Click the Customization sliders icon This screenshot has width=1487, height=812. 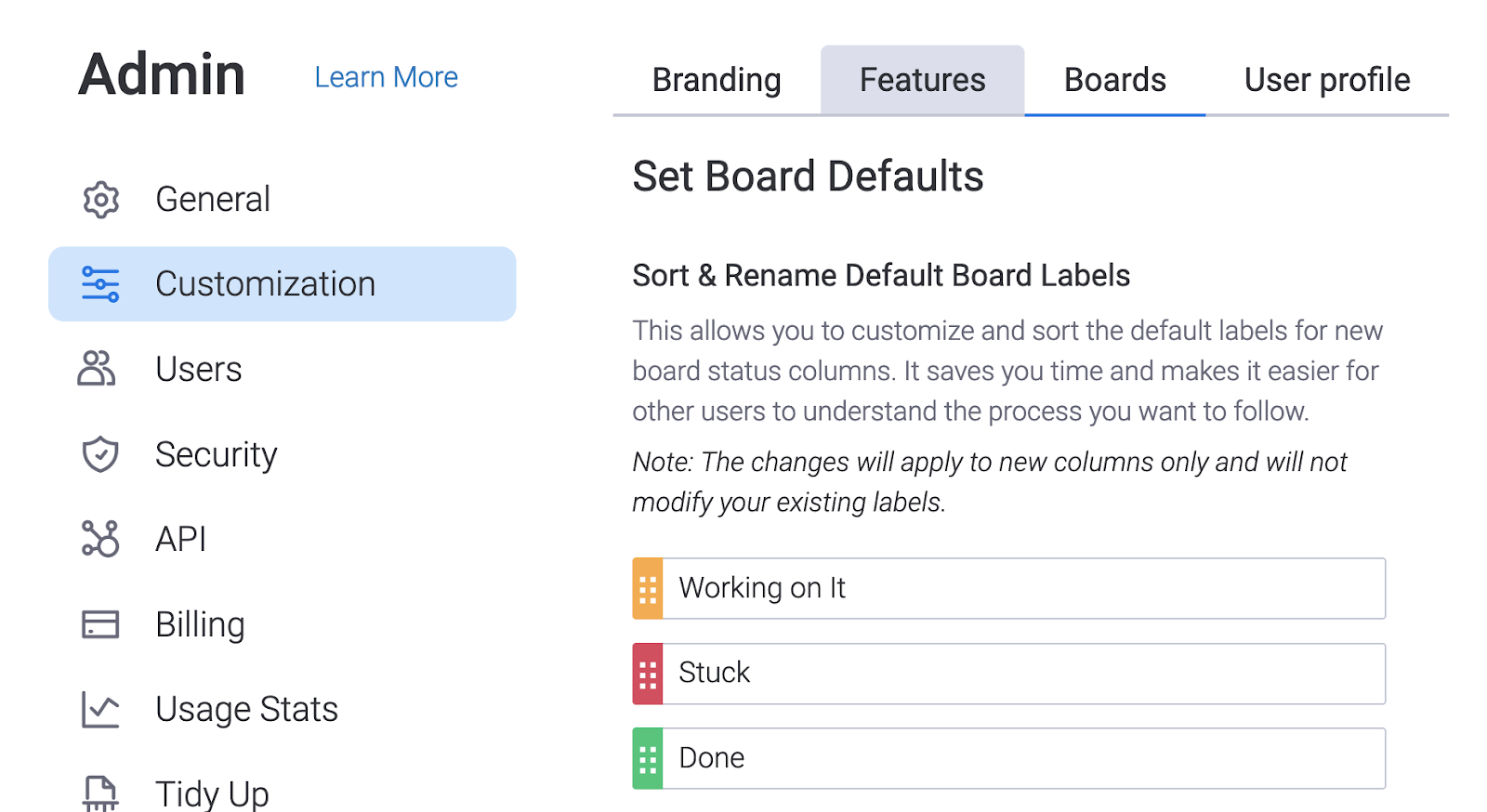point(100,284)
